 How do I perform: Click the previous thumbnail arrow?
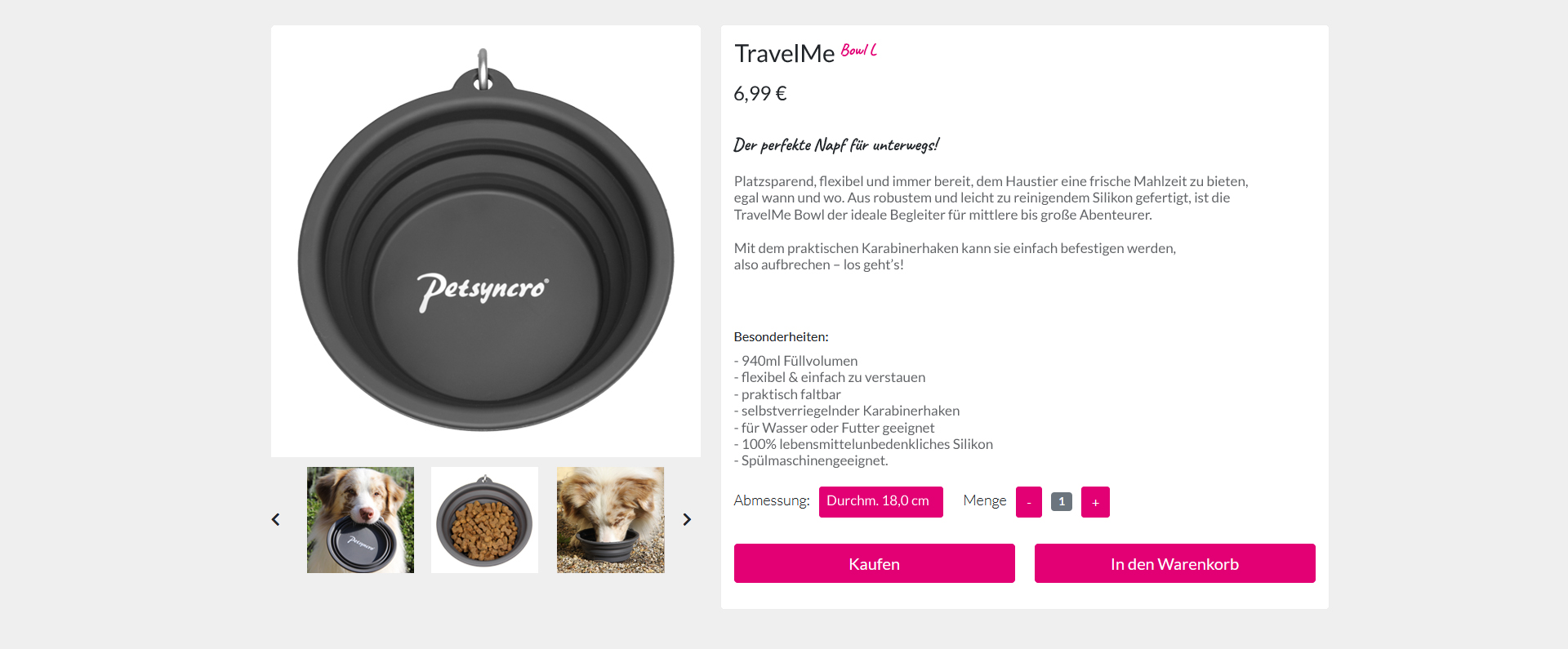[x=276, y=520]
